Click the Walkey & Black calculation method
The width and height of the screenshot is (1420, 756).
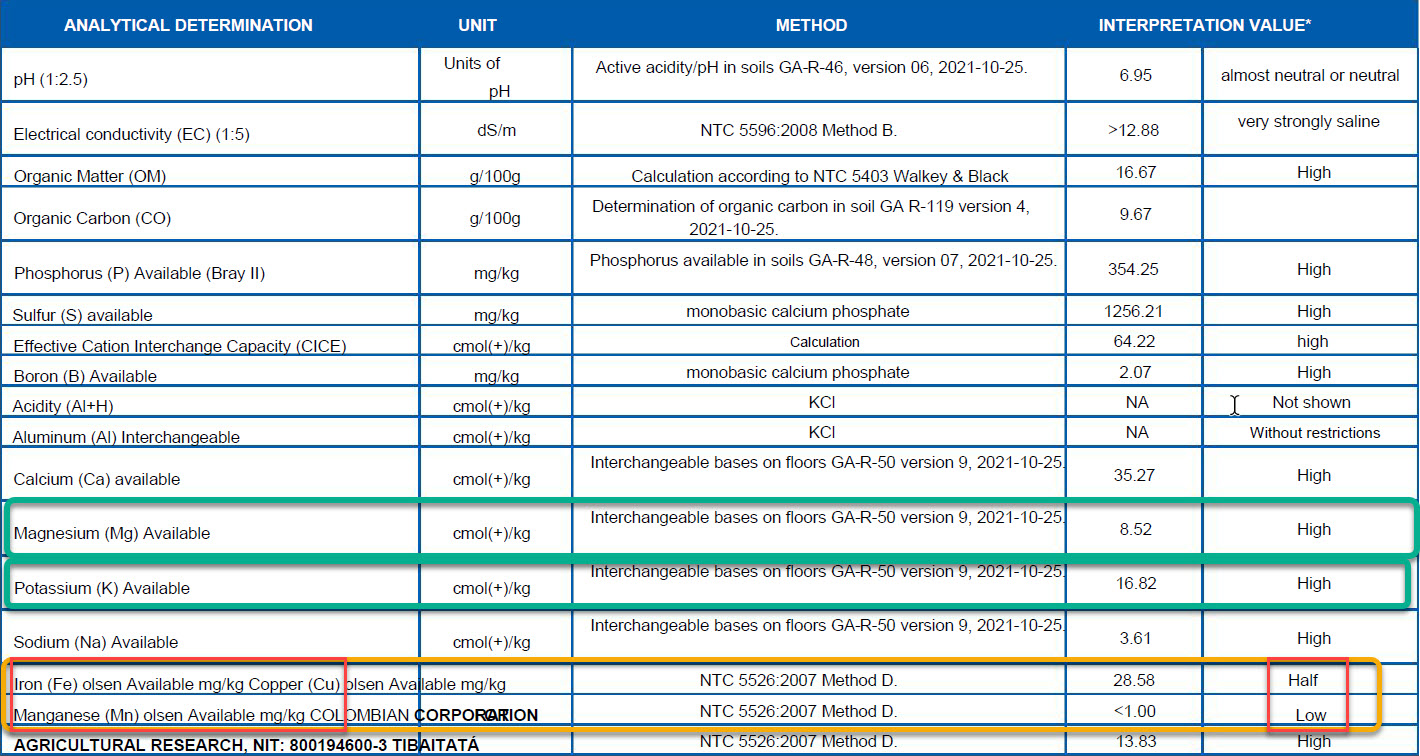pos(820,176)
